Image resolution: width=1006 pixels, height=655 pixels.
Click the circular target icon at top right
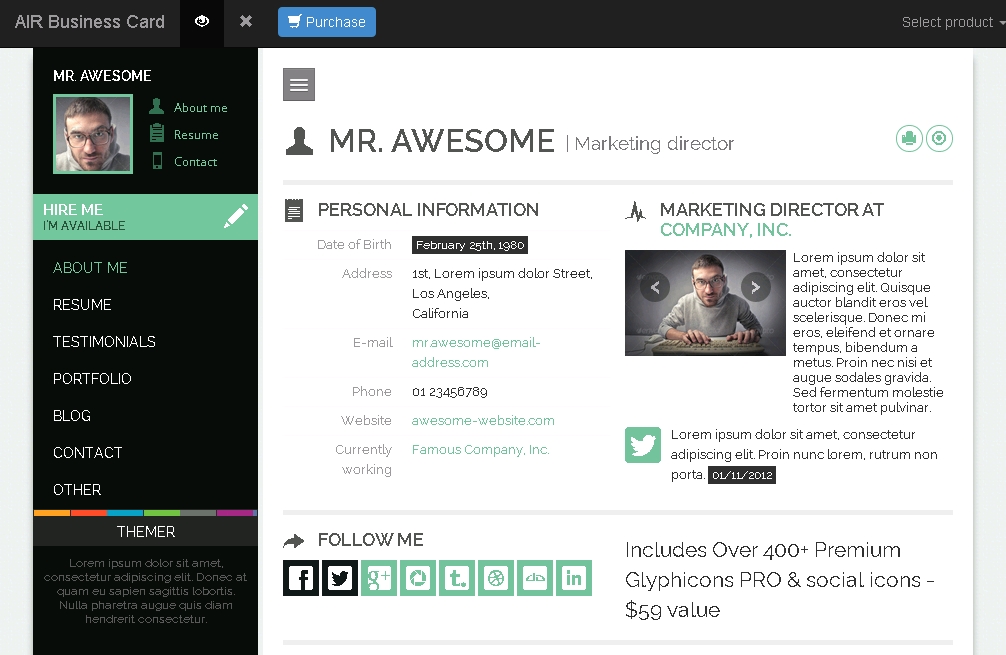(x=939, y=139)
